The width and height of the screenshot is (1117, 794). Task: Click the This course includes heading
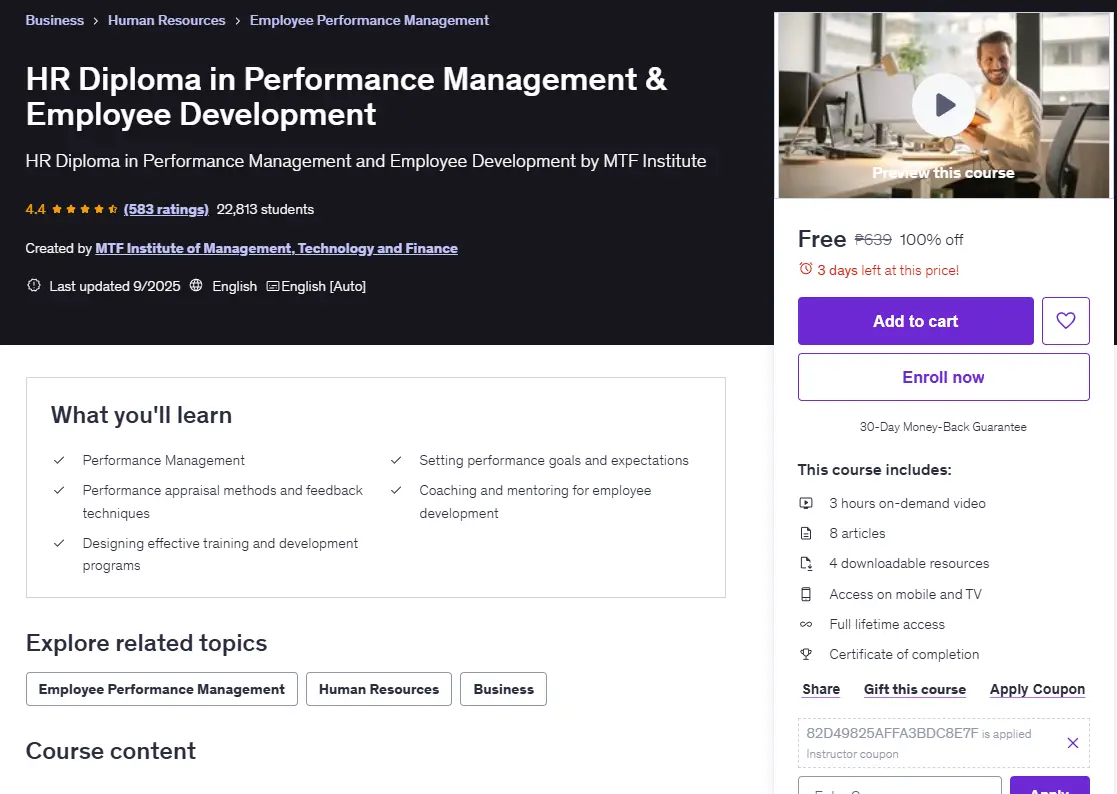click(874, 470)
